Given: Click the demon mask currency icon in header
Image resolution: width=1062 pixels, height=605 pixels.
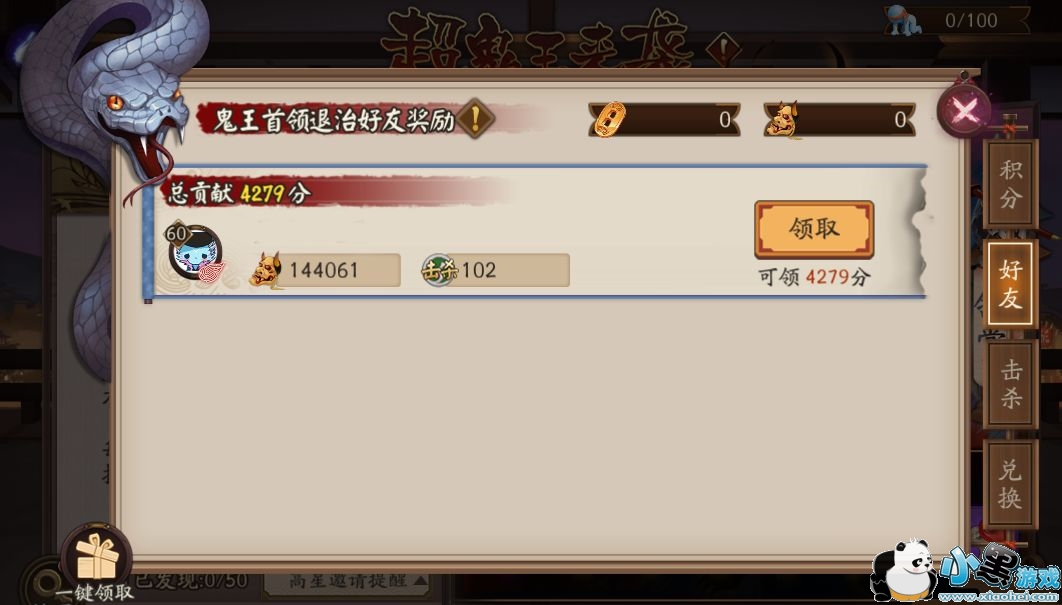Looking at the screenshot, I should click(x=781, y=120).
